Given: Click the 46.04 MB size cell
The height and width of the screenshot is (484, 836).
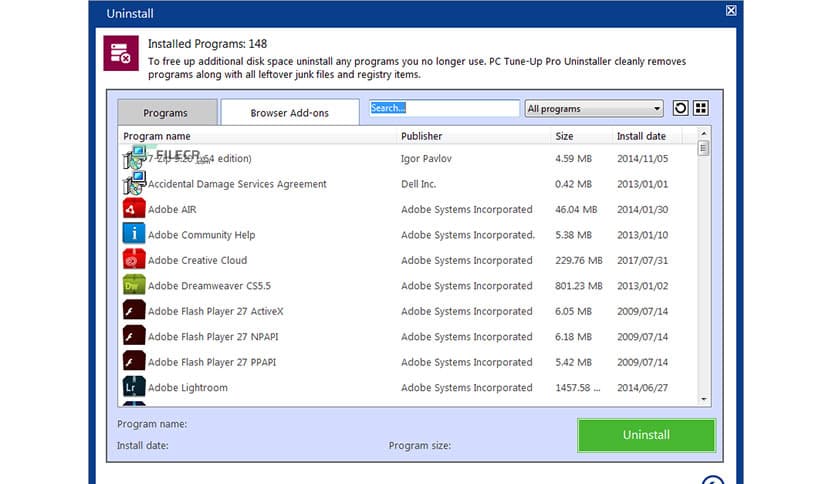Looking at the screenshot, I should click(x=576, y=209).
